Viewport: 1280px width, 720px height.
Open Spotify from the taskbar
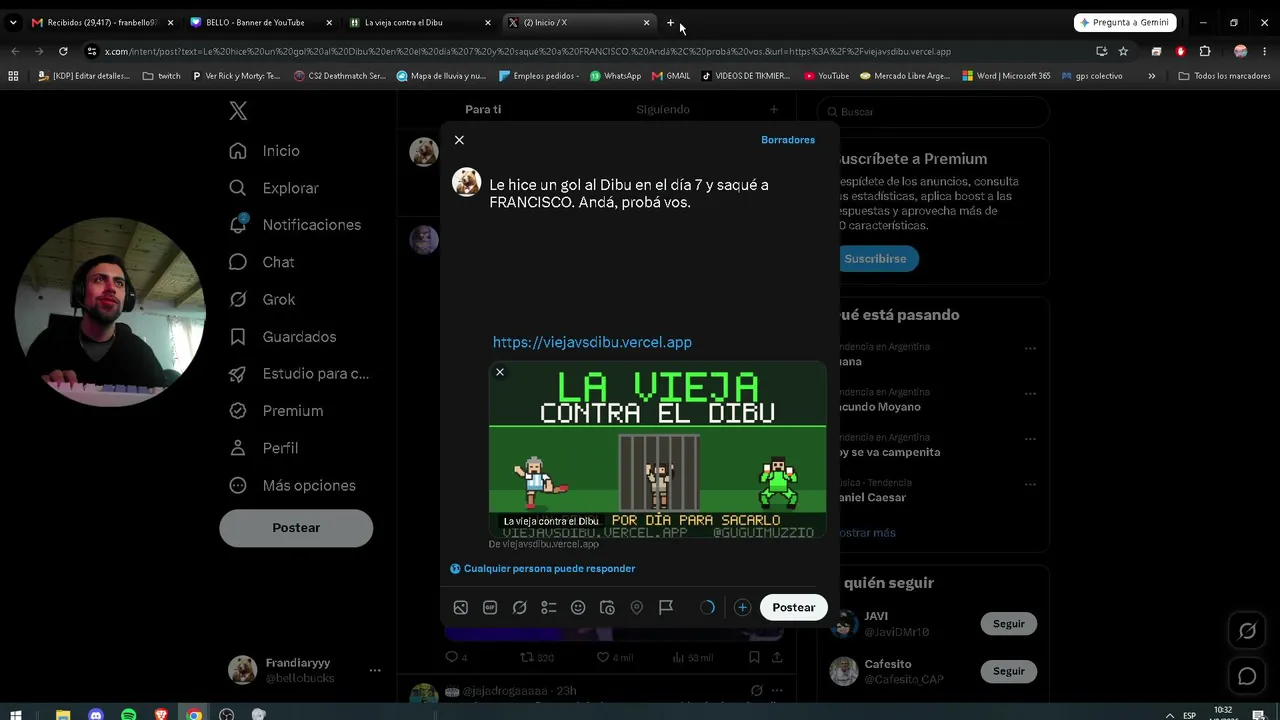tap(128, 715)
